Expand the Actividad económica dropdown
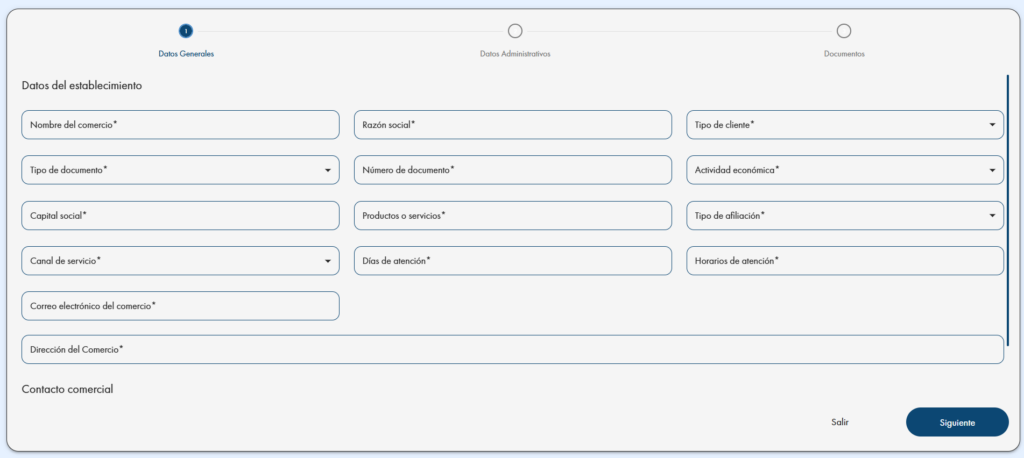Viewport: 1024px width, 458px height. tap(844, 170)
